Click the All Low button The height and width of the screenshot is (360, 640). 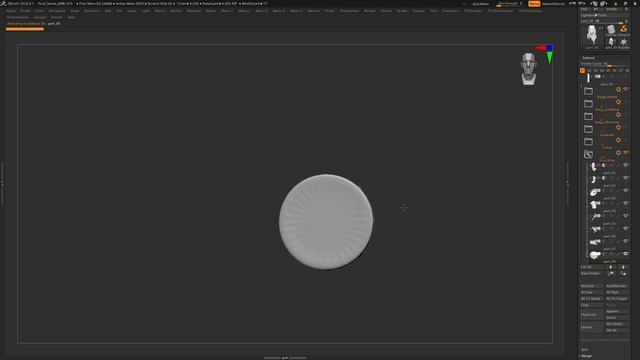coord(592,292)
